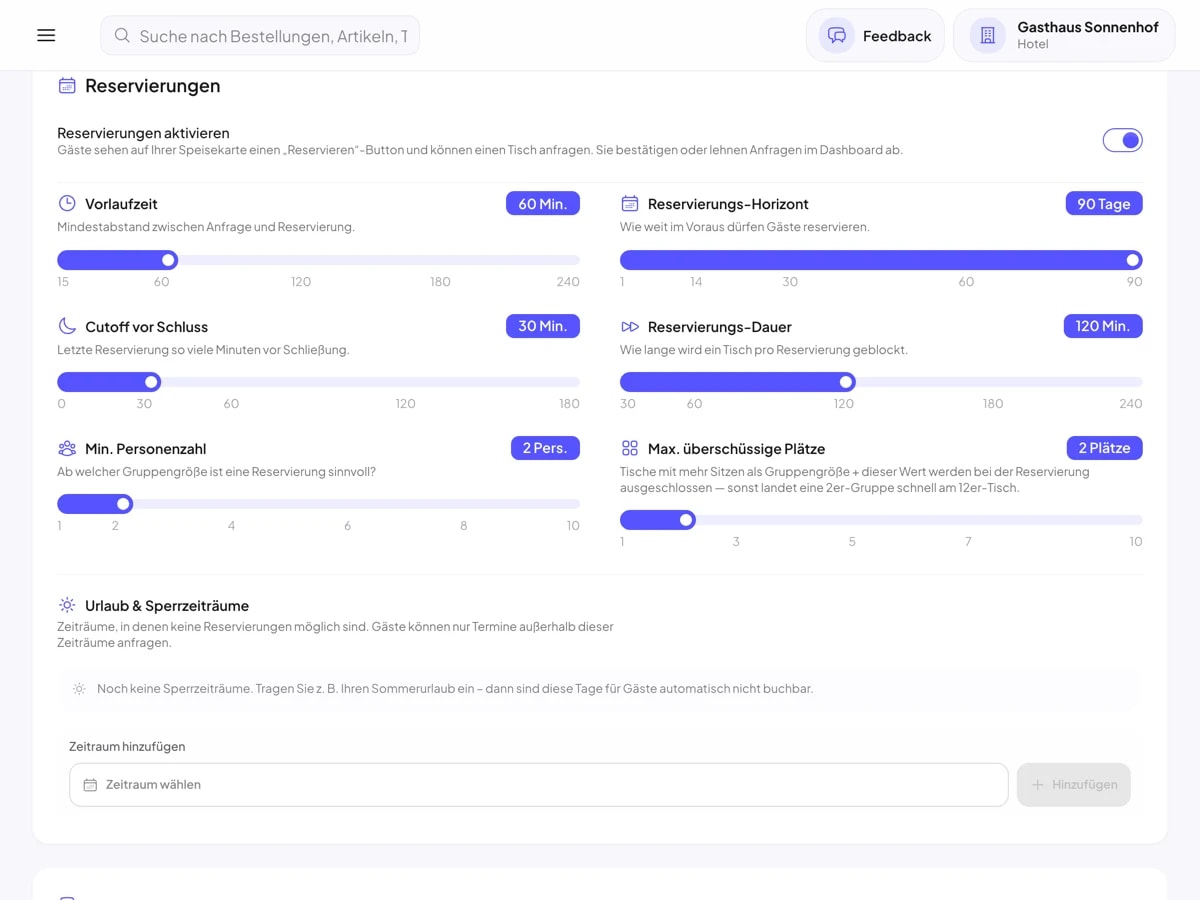Click the Min. Personenzahl slider handle
1200x900 pixels.
pos(124,504)
